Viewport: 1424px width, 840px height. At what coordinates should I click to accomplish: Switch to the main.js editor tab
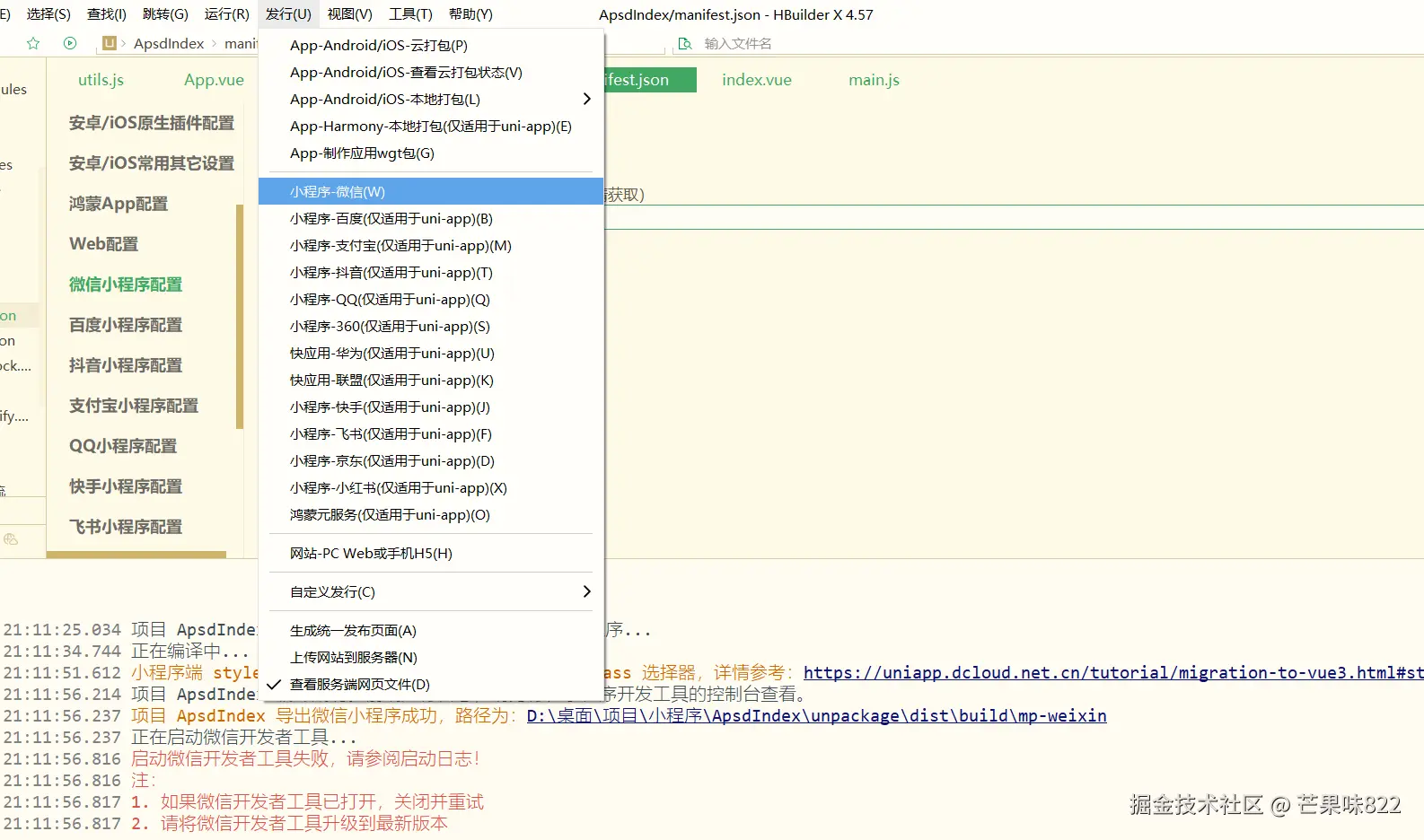(874, 80)
